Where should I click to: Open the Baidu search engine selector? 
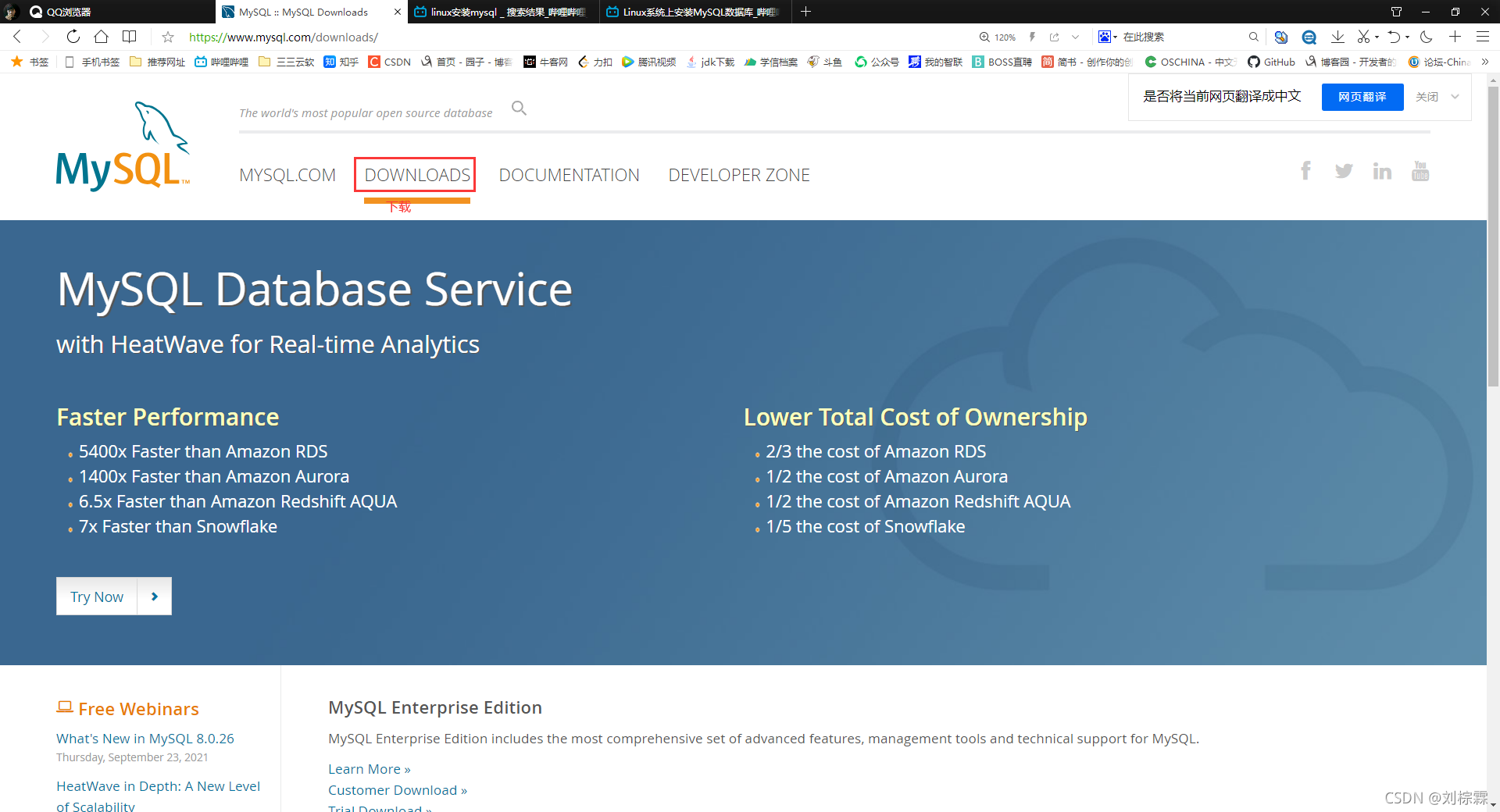(1107, 37)
